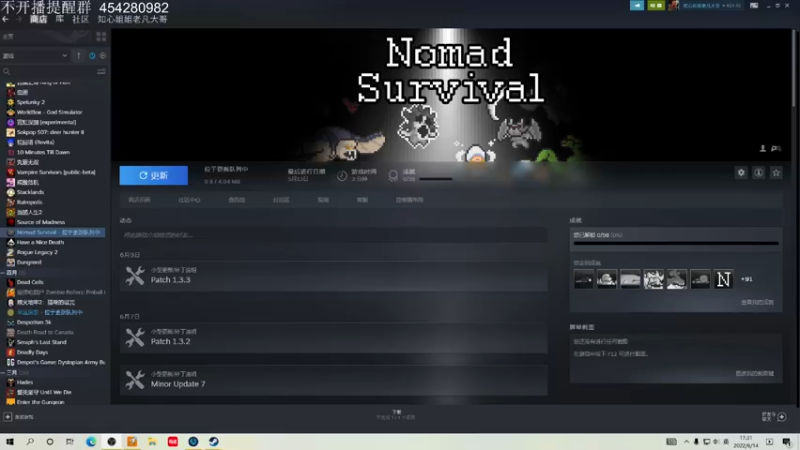Click the library search field
The image size is (800, 450).
pos(48,72)
